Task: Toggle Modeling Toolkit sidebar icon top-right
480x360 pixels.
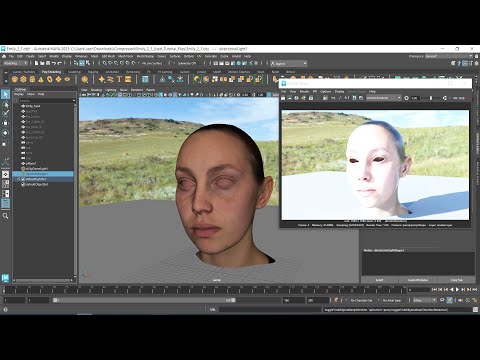Action: [453, 63]
